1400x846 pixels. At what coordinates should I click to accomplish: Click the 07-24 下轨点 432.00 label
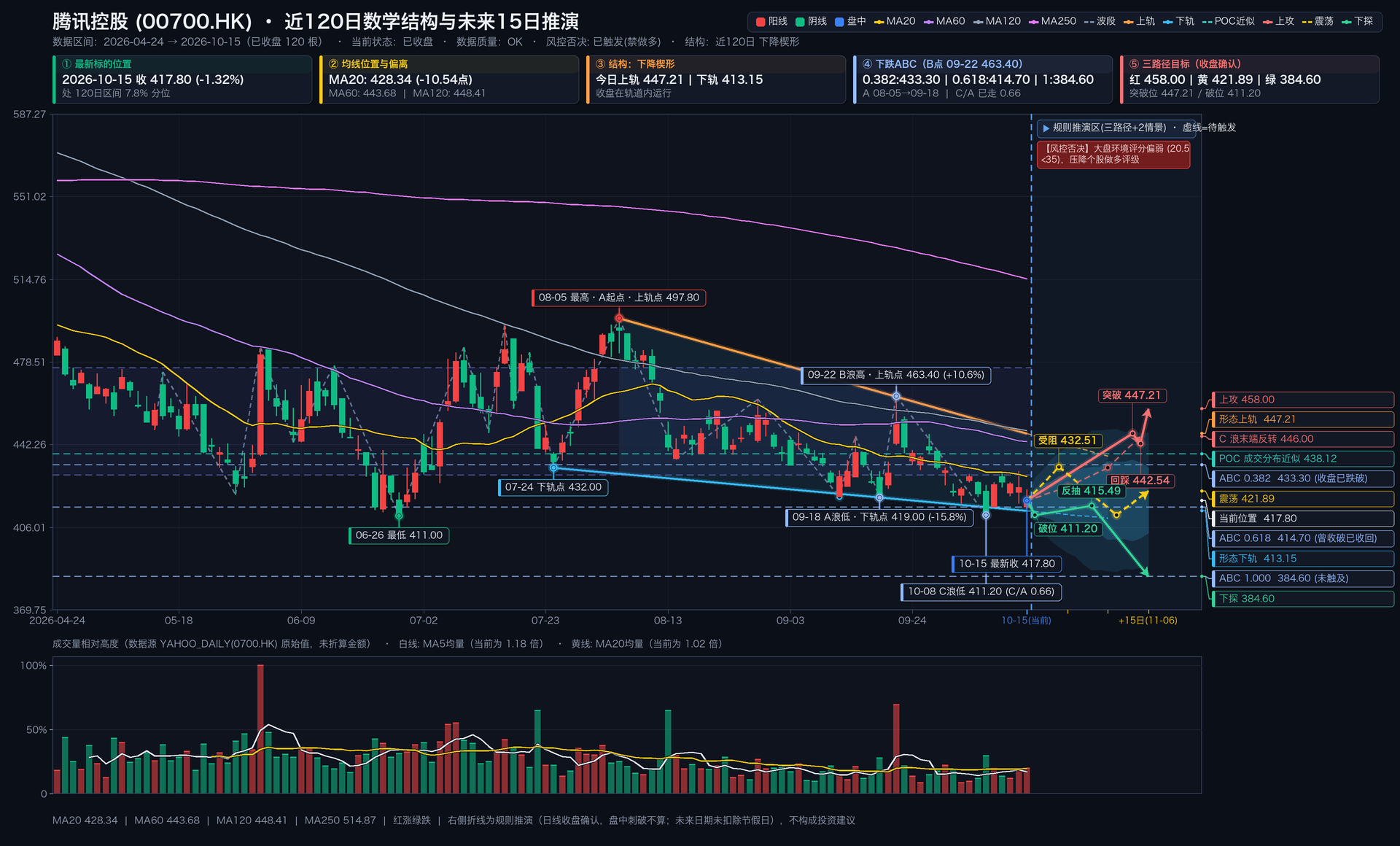coord(553,487)
